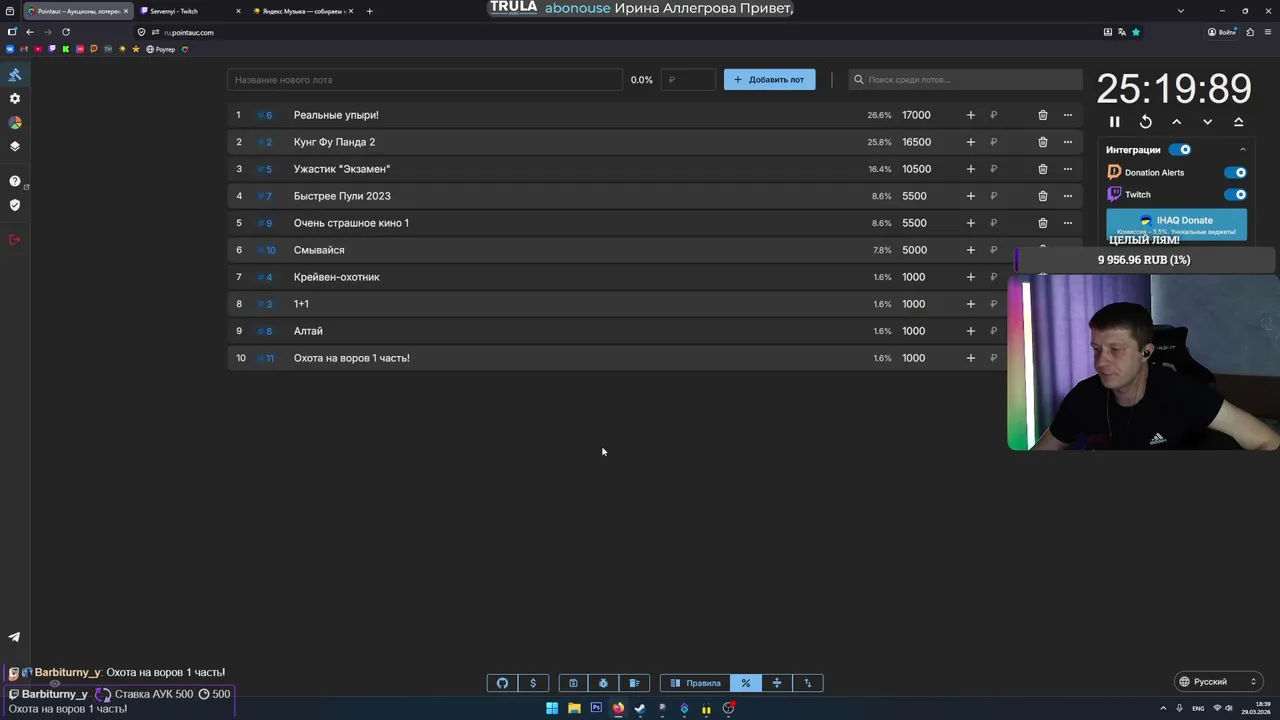Open Windows Start menu
Viewport: 1280px width, 720px height.
552,708
